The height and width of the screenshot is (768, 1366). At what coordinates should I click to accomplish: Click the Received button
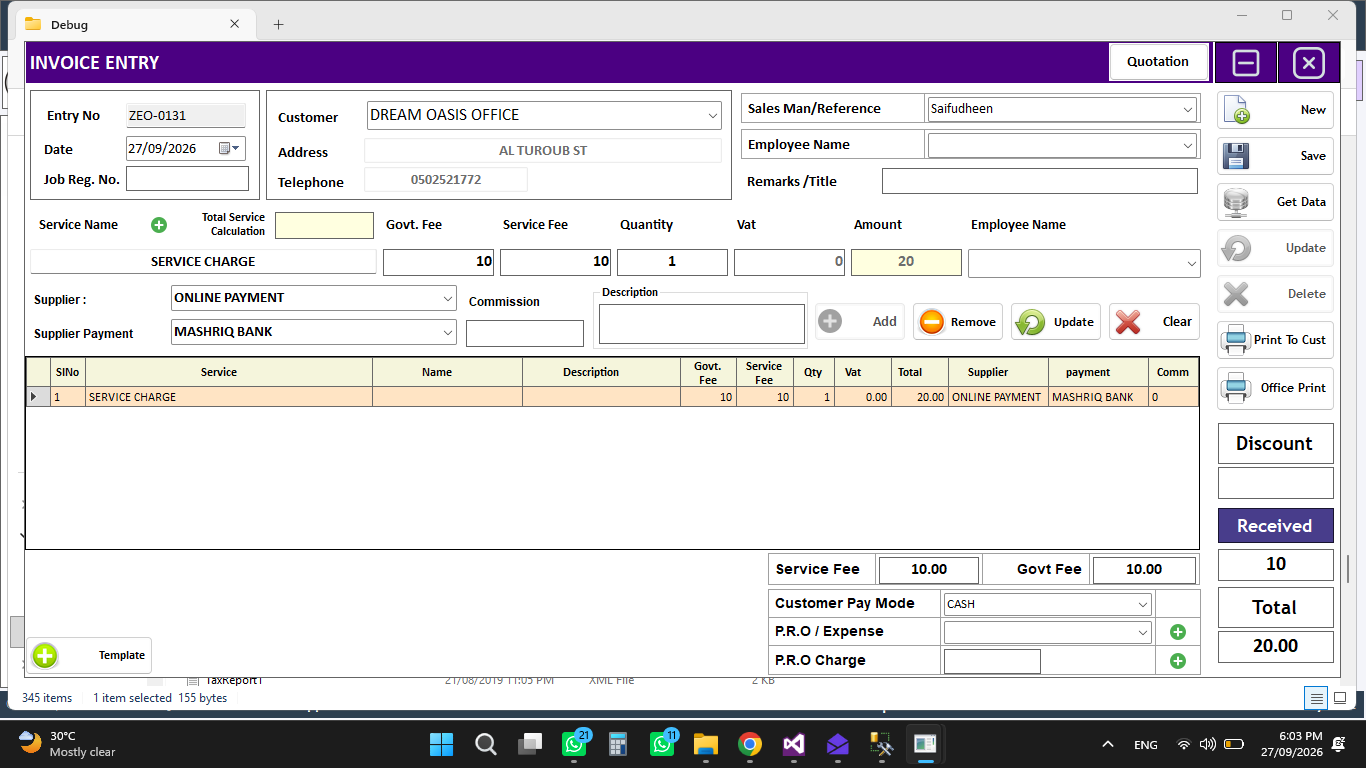1275,526
